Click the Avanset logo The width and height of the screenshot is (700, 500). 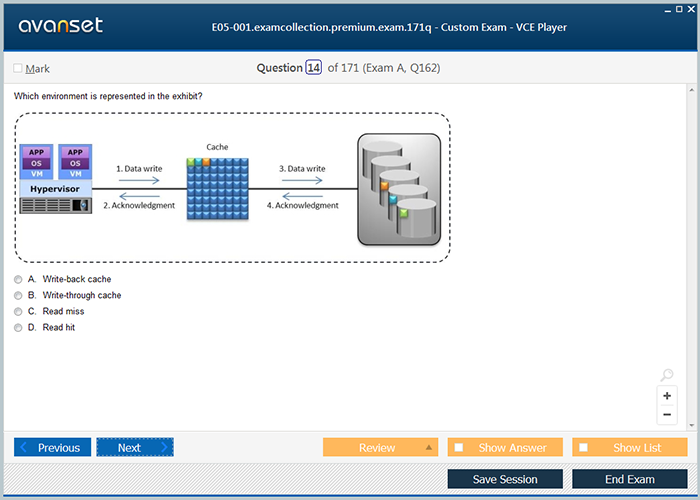coord(59,26)
